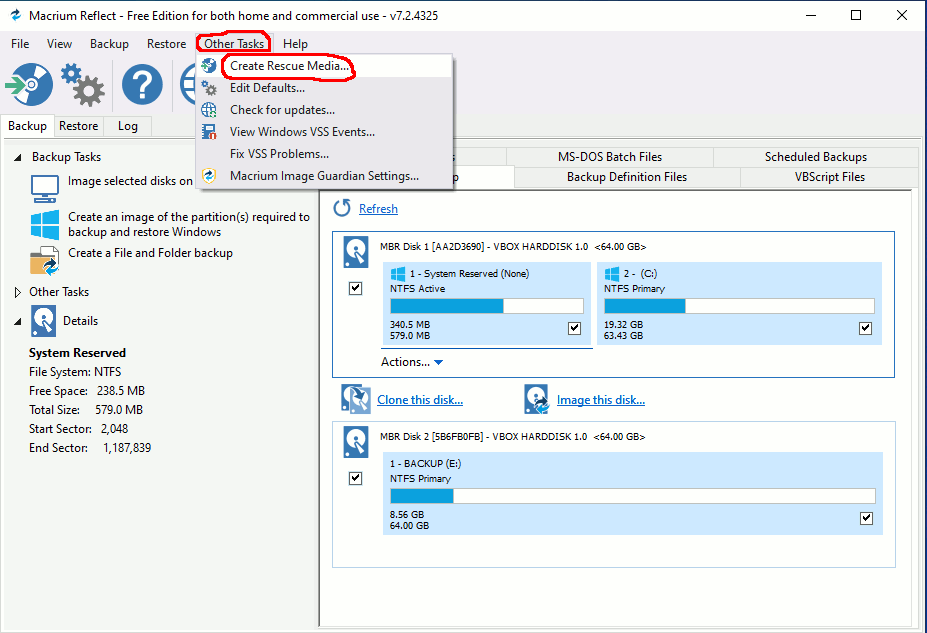Viewport: 927px width, 633px height.
Task: Open the Restore menu
Action: pos(166,44)
